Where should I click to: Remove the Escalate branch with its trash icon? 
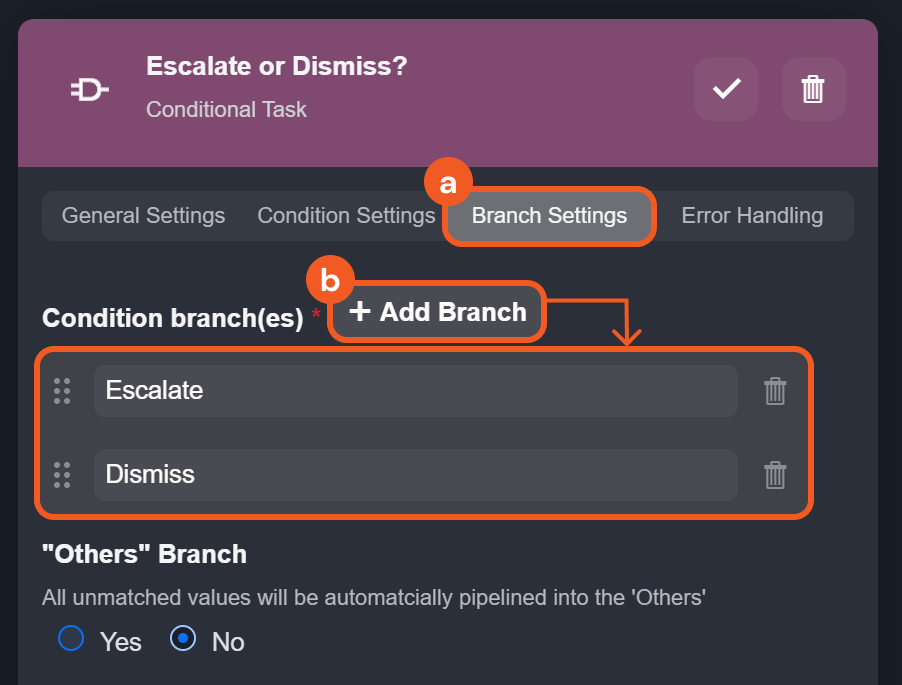coord(775,391)
